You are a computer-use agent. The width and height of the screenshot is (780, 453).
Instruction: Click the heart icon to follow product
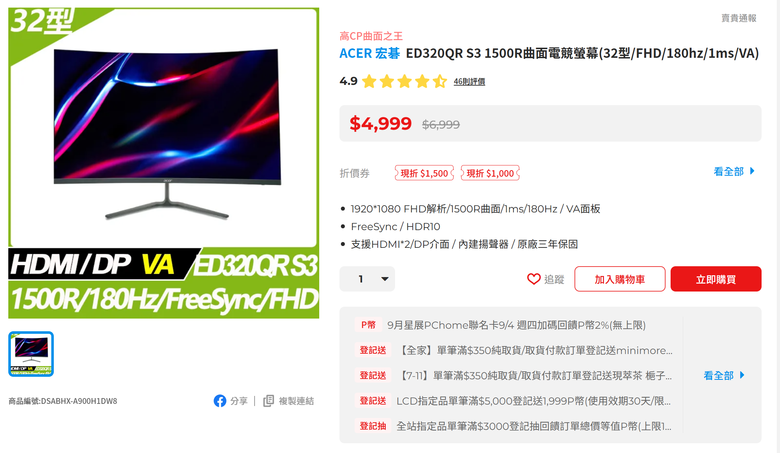533,279
